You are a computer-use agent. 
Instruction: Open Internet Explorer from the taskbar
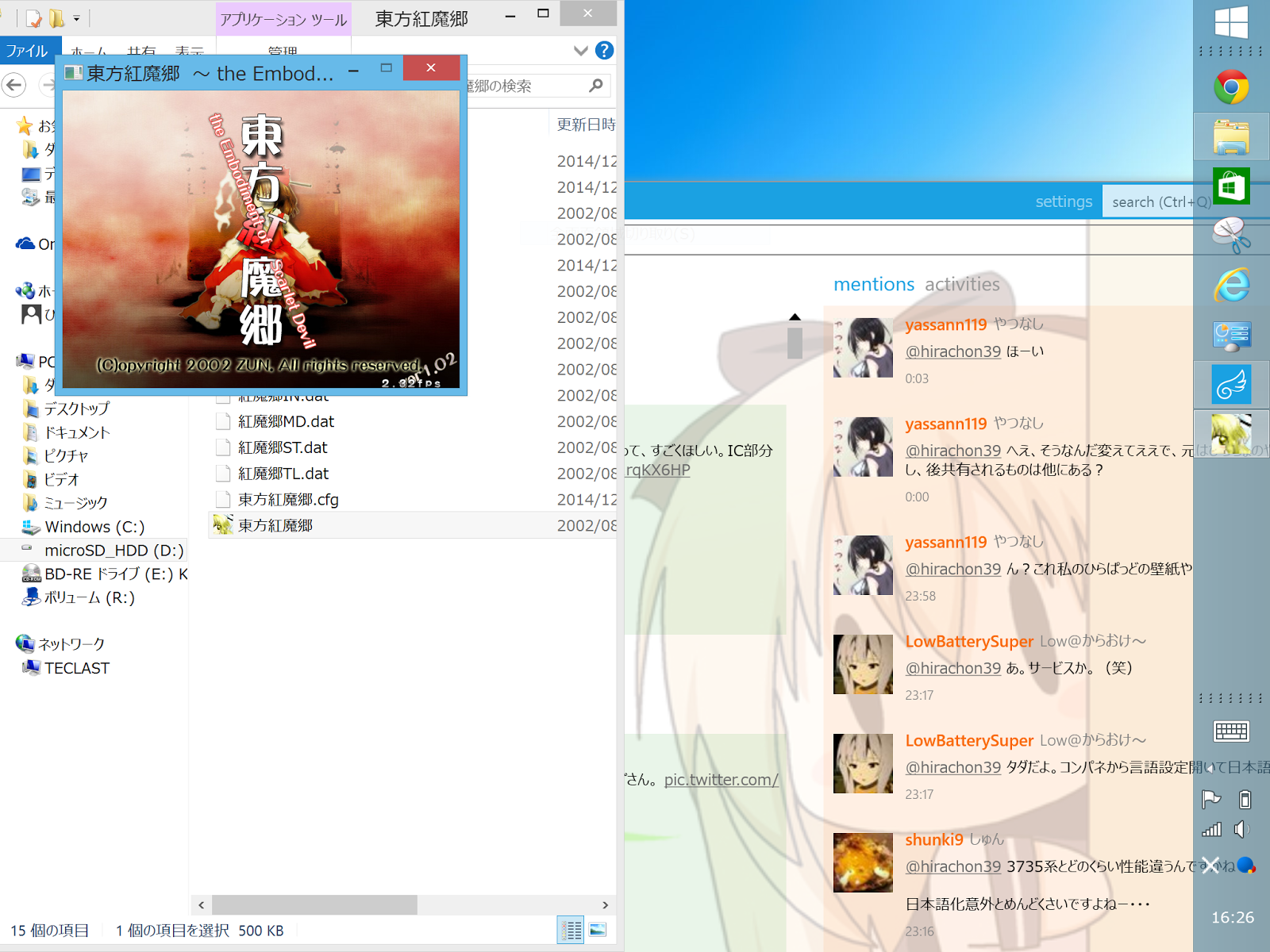[1231, 285]
